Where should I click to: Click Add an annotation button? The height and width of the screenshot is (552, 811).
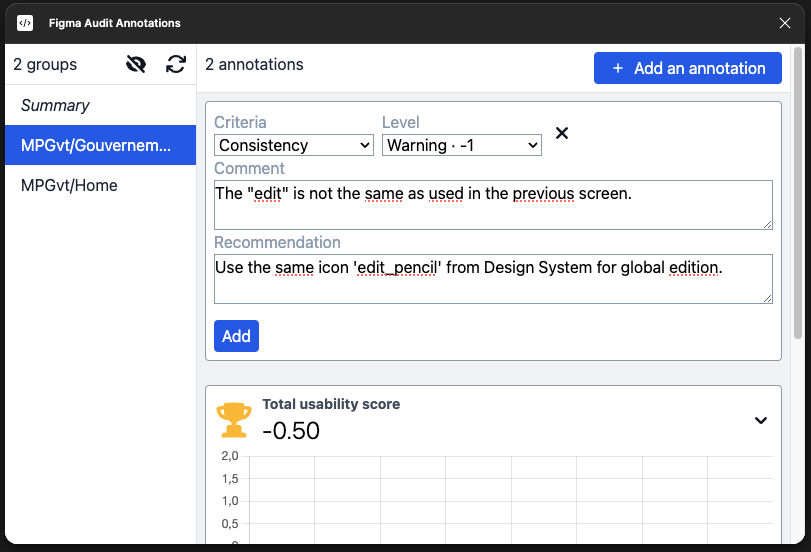click(x=687, y=68)
